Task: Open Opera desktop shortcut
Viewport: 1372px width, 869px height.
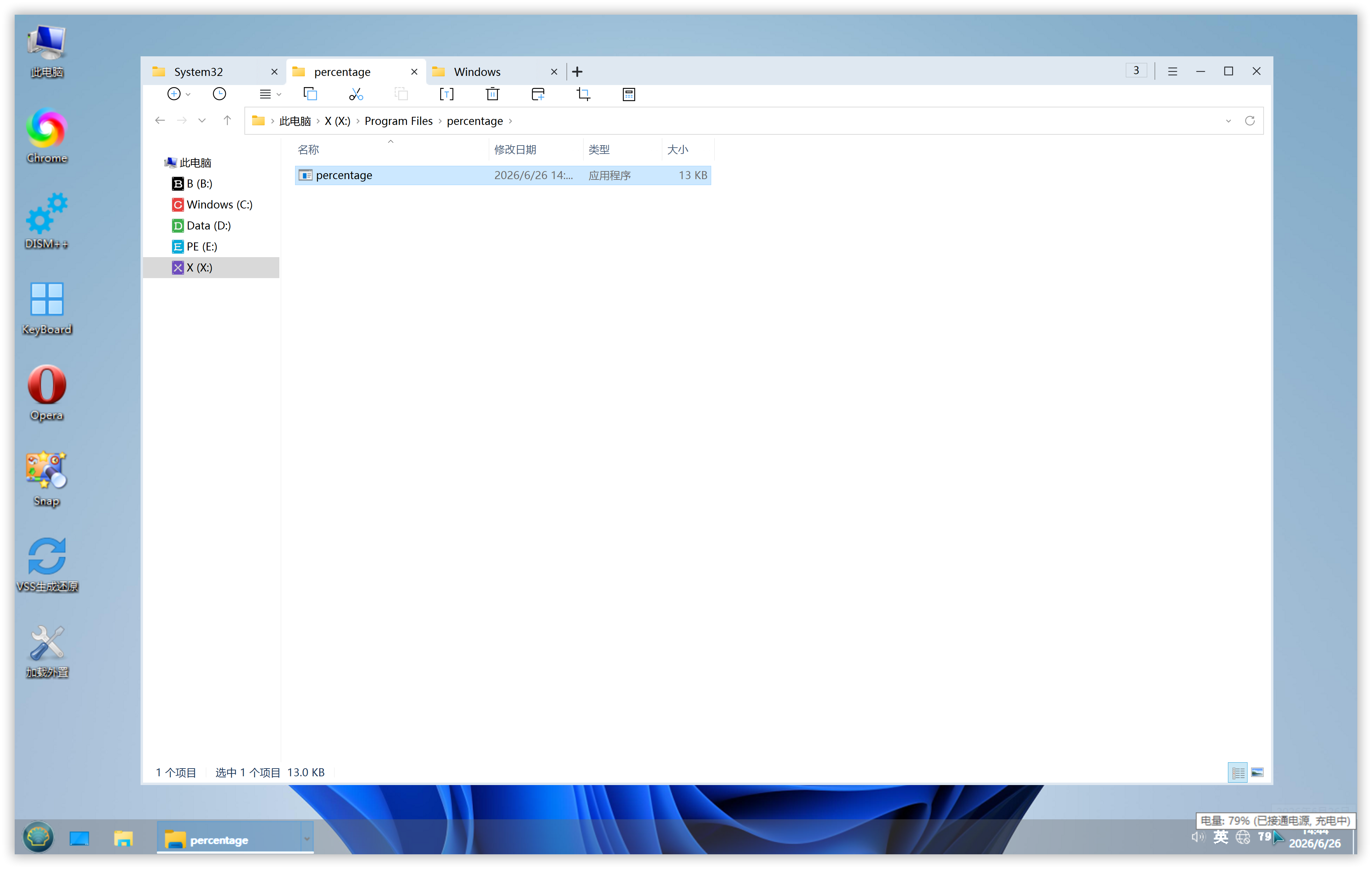Action: (x=47, y=394)
